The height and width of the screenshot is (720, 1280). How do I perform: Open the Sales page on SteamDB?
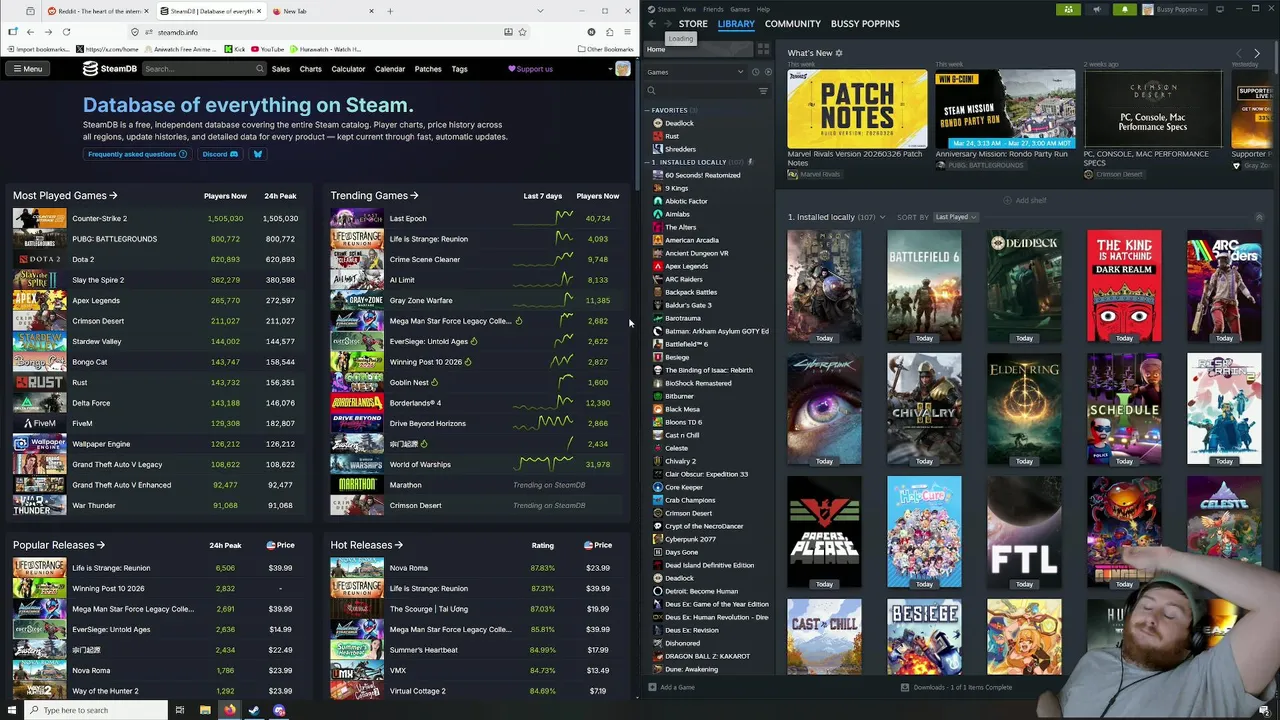point(281,69)
